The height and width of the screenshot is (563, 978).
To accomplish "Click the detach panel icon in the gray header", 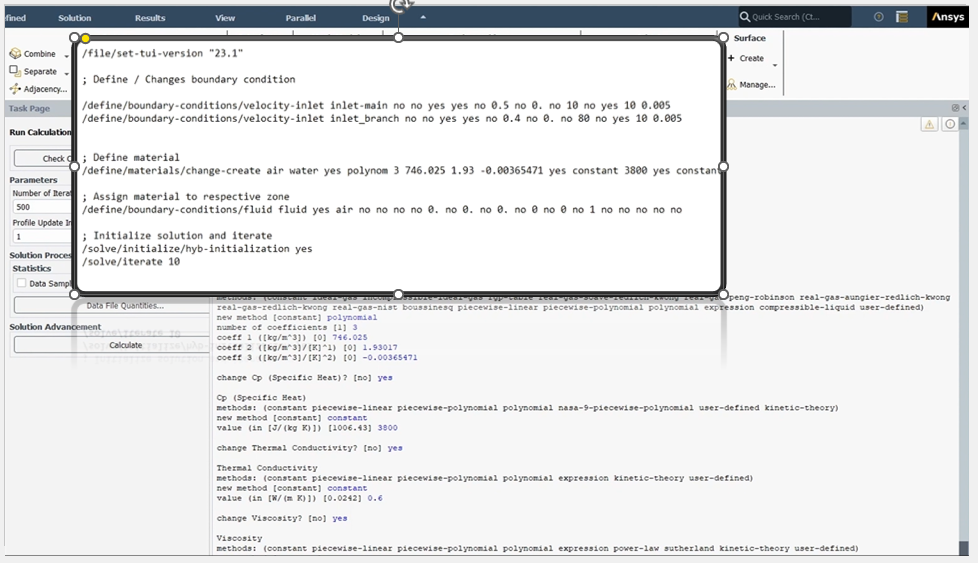I will pos(955,108).
